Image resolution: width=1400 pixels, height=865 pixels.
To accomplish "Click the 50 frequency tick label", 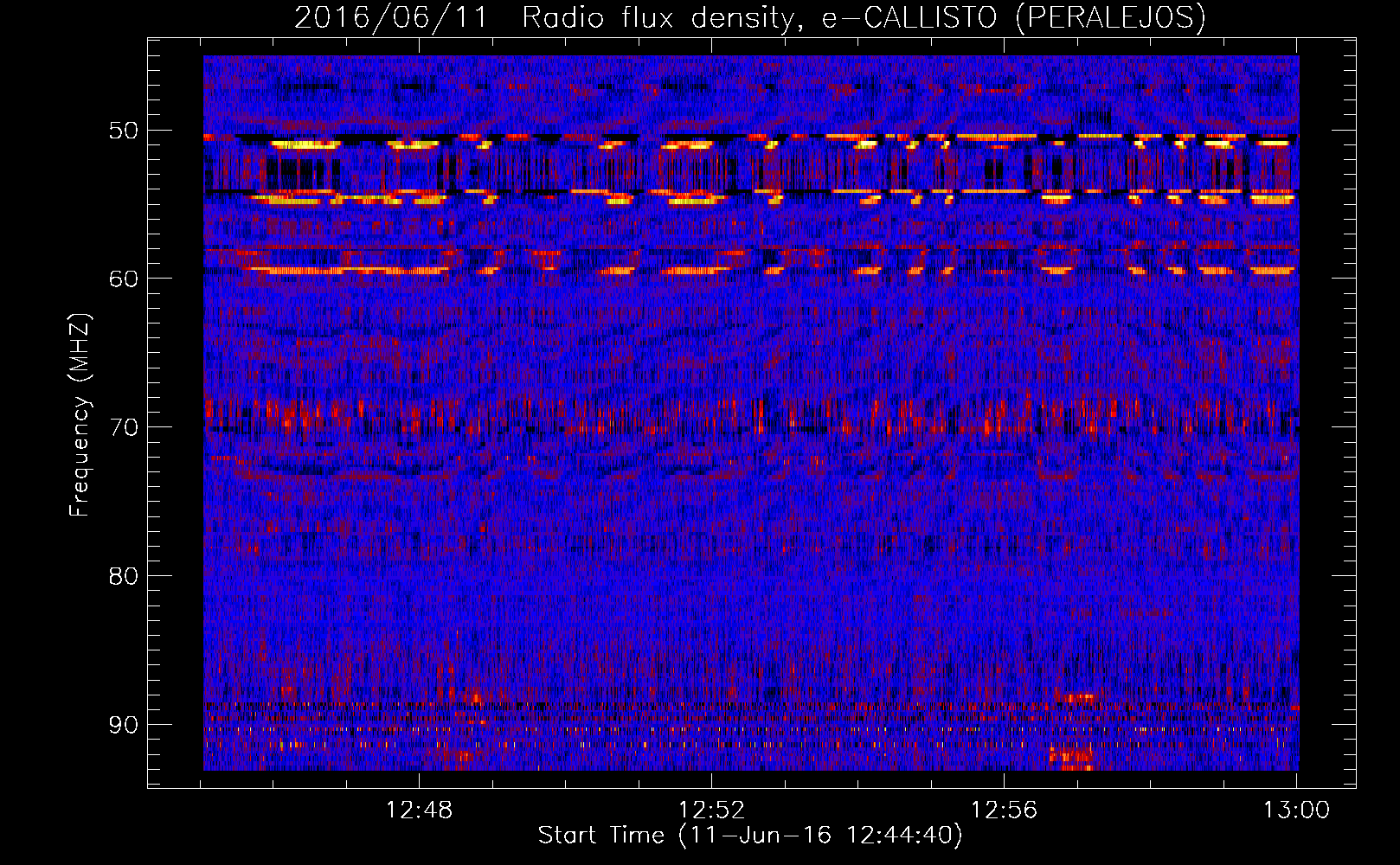I will click(123, 131).
